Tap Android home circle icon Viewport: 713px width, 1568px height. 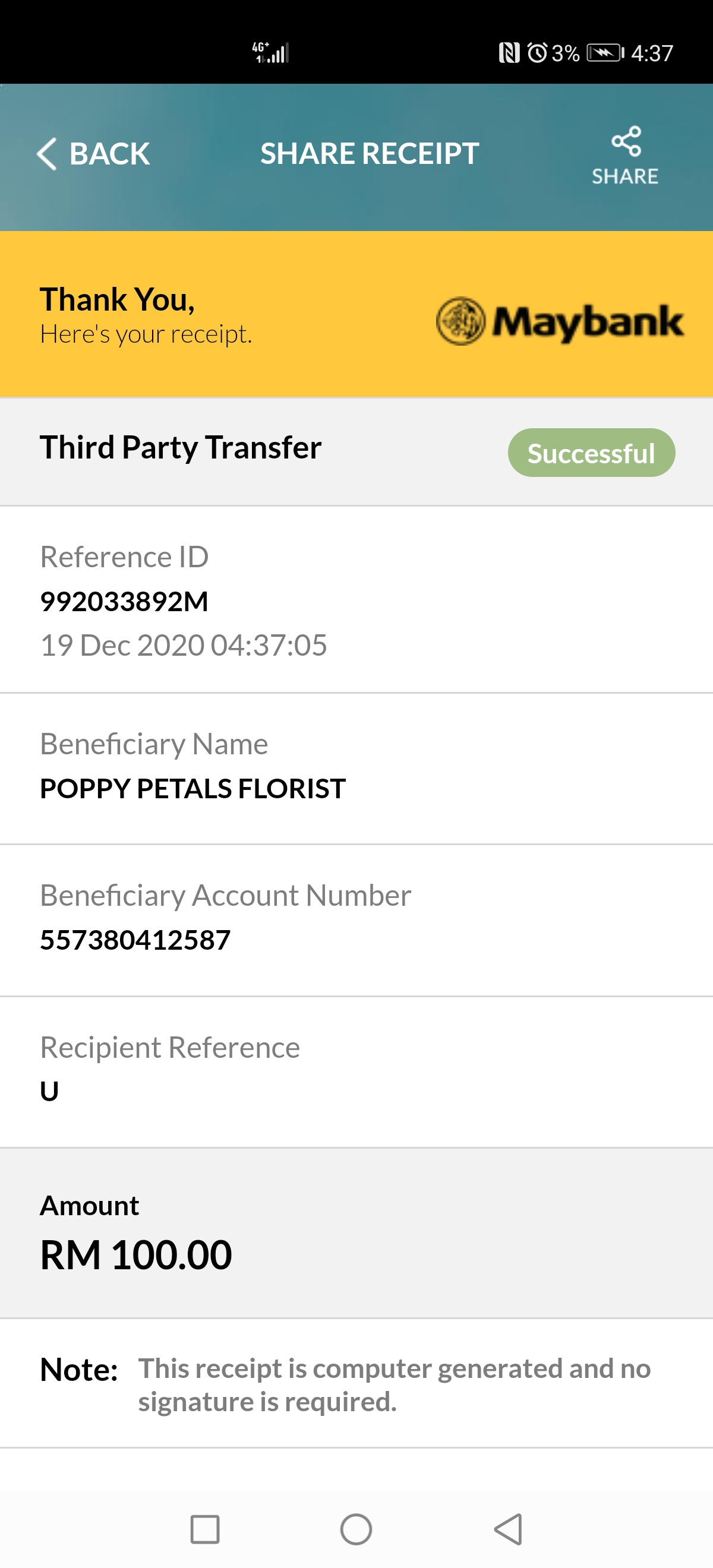[x=356, y=1529]
